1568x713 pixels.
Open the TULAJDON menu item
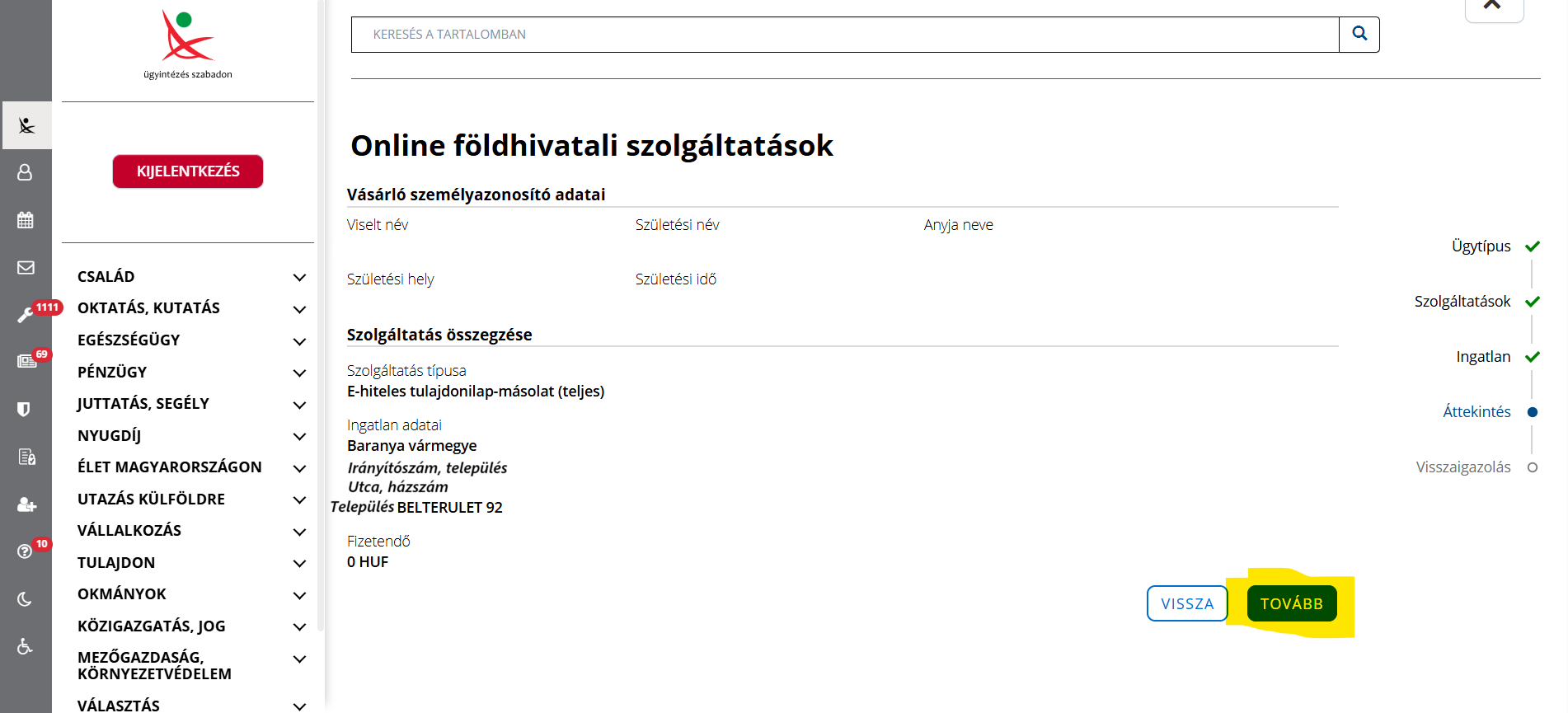(116, 563)
